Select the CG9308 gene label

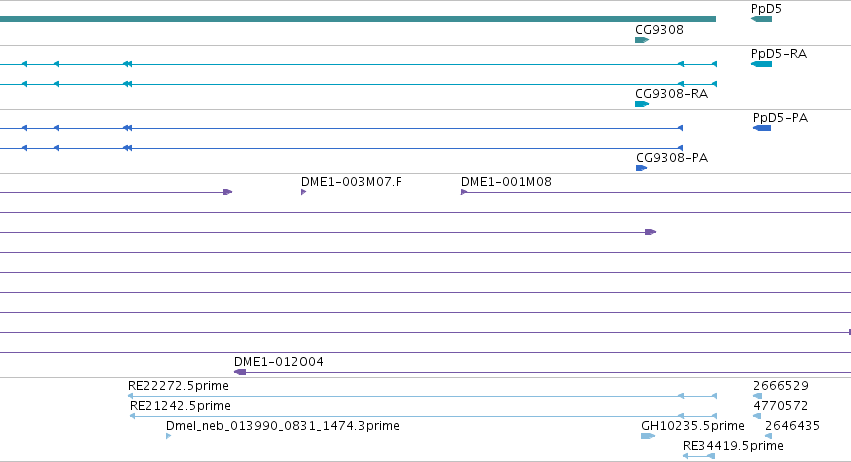click(x=659, y=30)
